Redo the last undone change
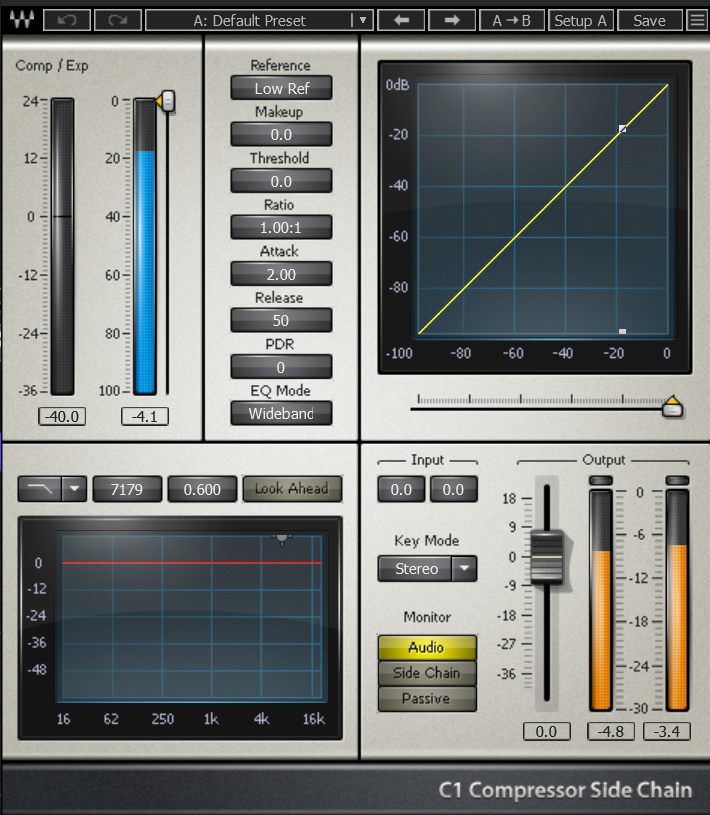The width and height of the screenshot is (710, 815). click(118, 20)
